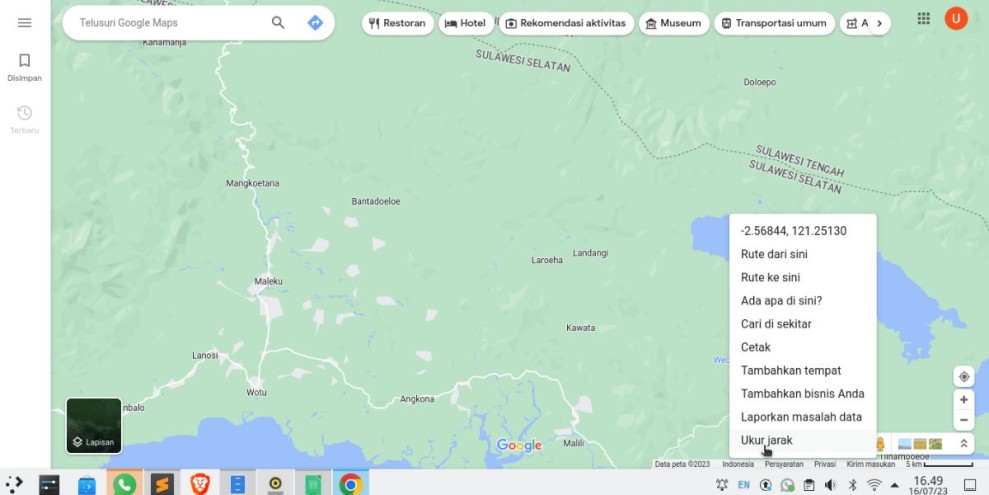Open the Google Maps hamburger menu

25,23
